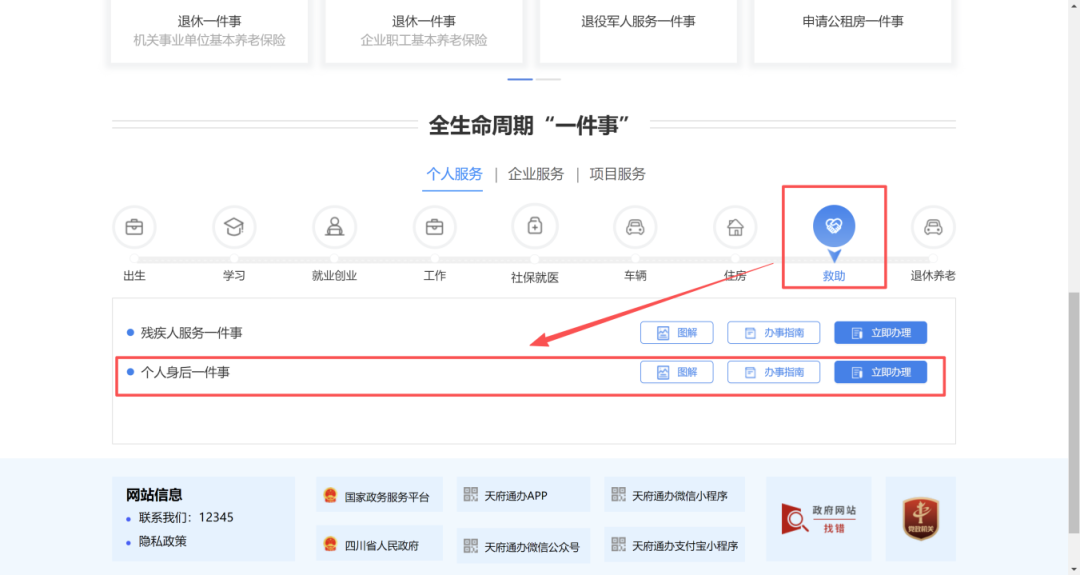
Task: Select the 社保就医 medical icon
Action: (x=535, y=226)
